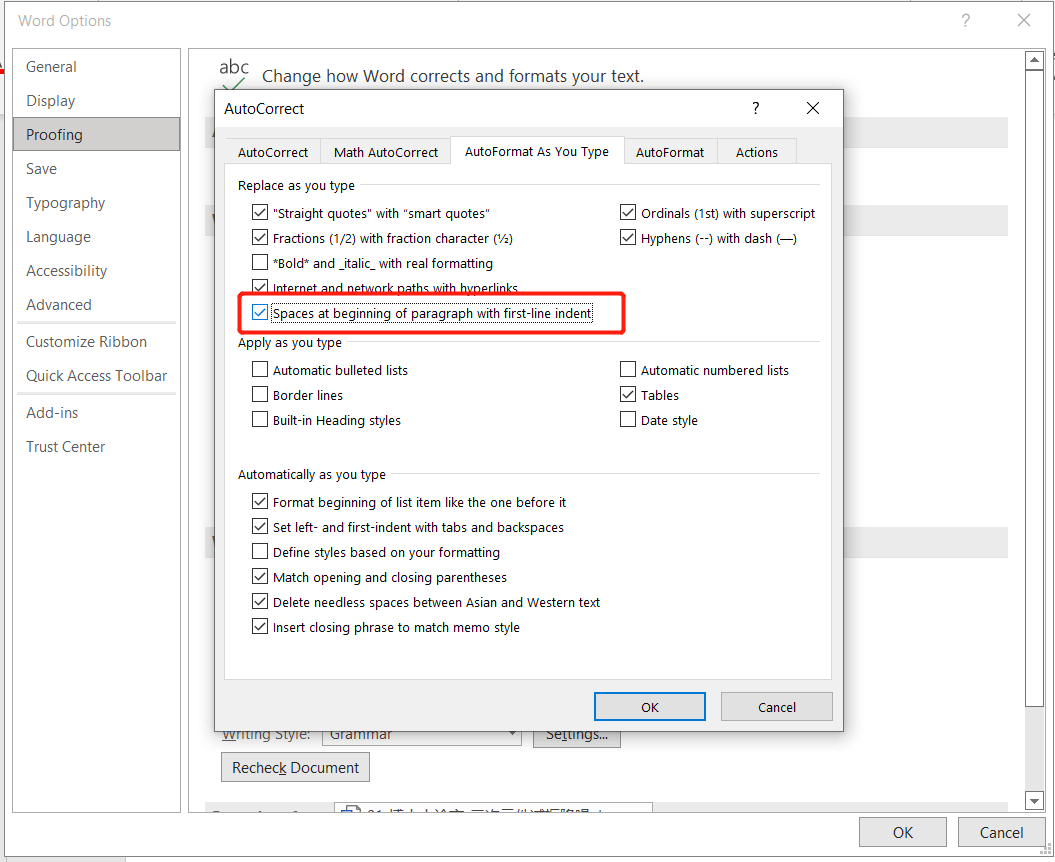Screen dimensions: 1055x862
Task: Enable Built-in Heading styles
Action: point(260,419)
